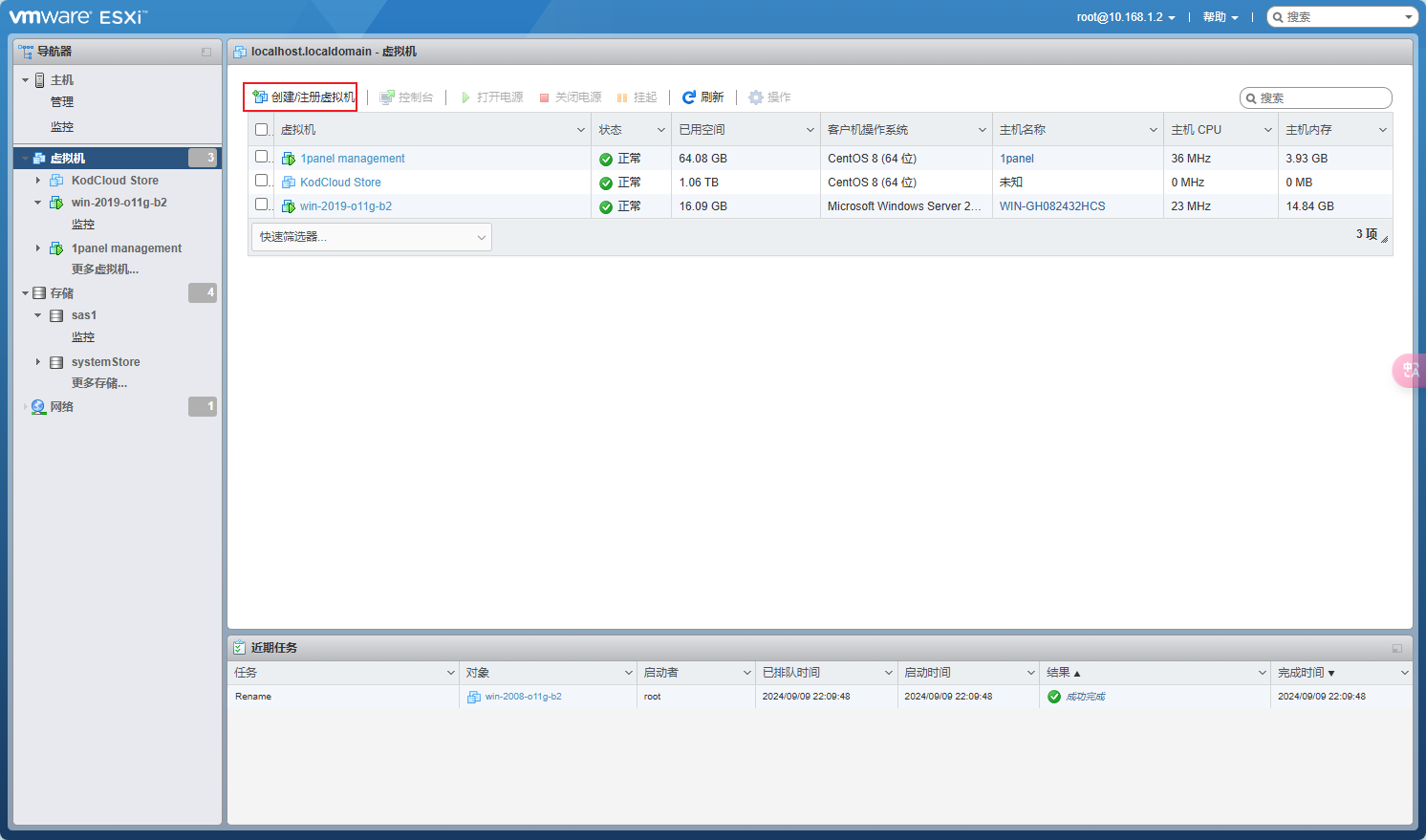Click the virtual machines (虚拟机) icon in navigator
The image size is (1426, 840).
click(40, 159)
